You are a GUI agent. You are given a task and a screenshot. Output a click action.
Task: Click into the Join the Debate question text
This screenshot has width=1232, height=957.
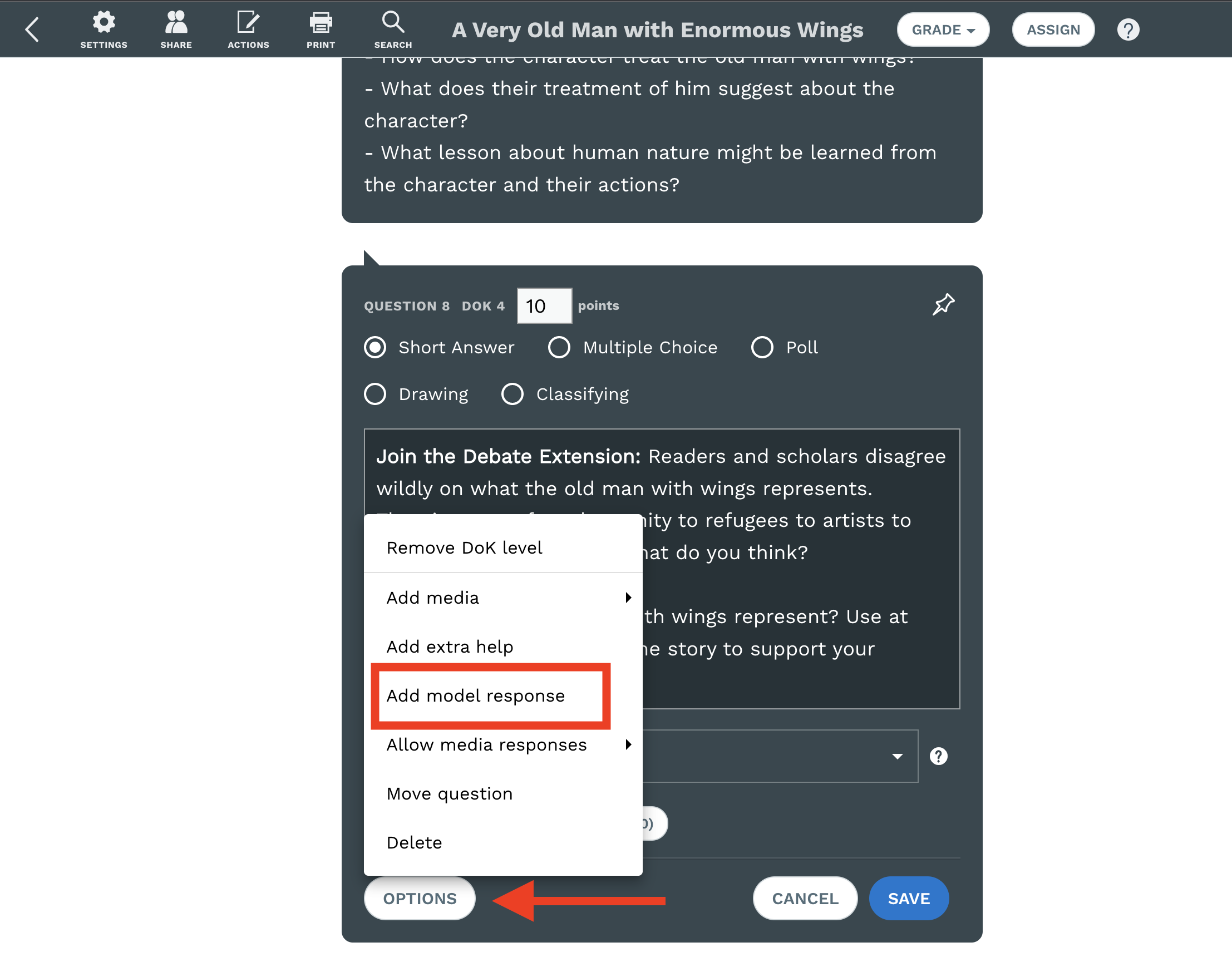click(662, 569)
